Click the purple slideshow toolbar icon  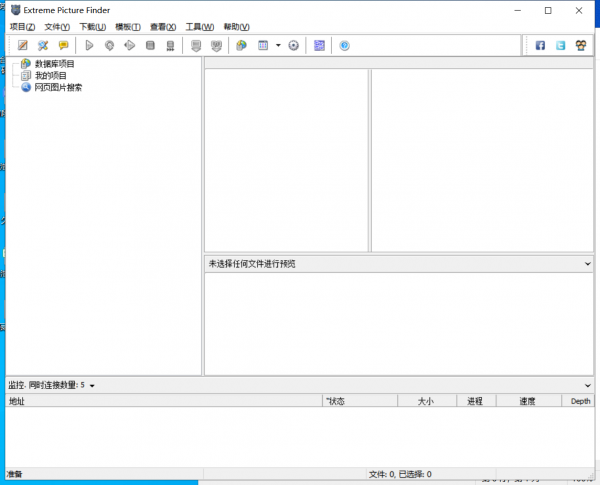pyautogui.click(x=319, y=46)
